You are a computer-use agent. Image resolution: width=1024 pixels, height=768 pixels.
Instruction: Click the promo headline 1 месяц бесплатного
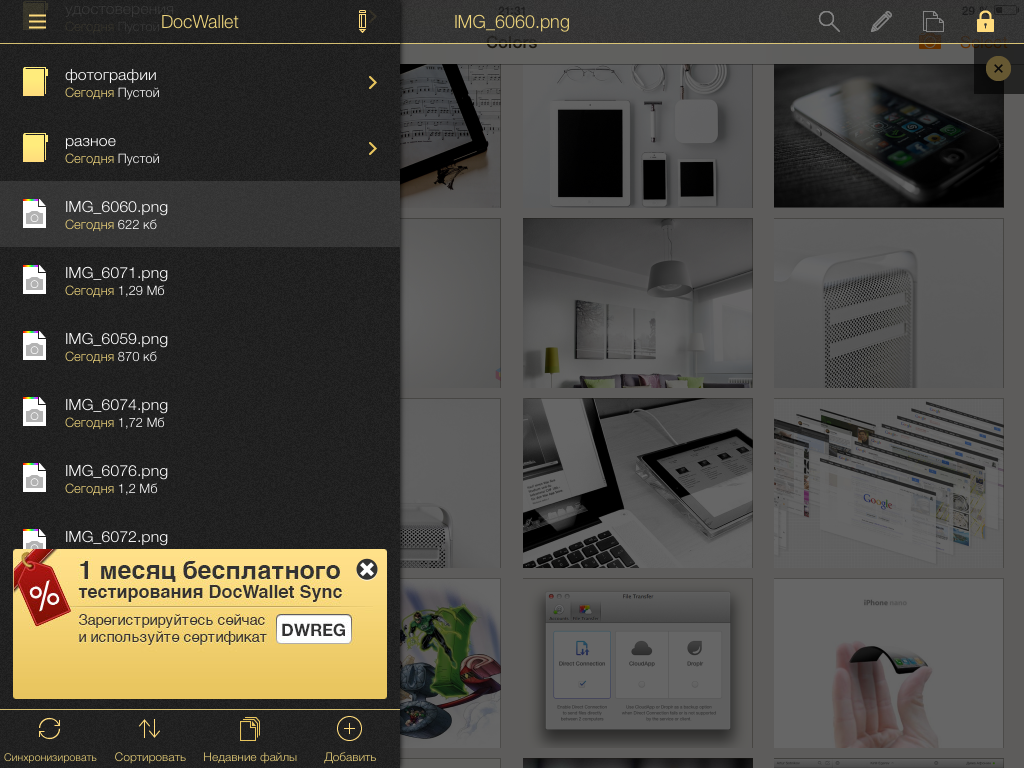point(210,570)
